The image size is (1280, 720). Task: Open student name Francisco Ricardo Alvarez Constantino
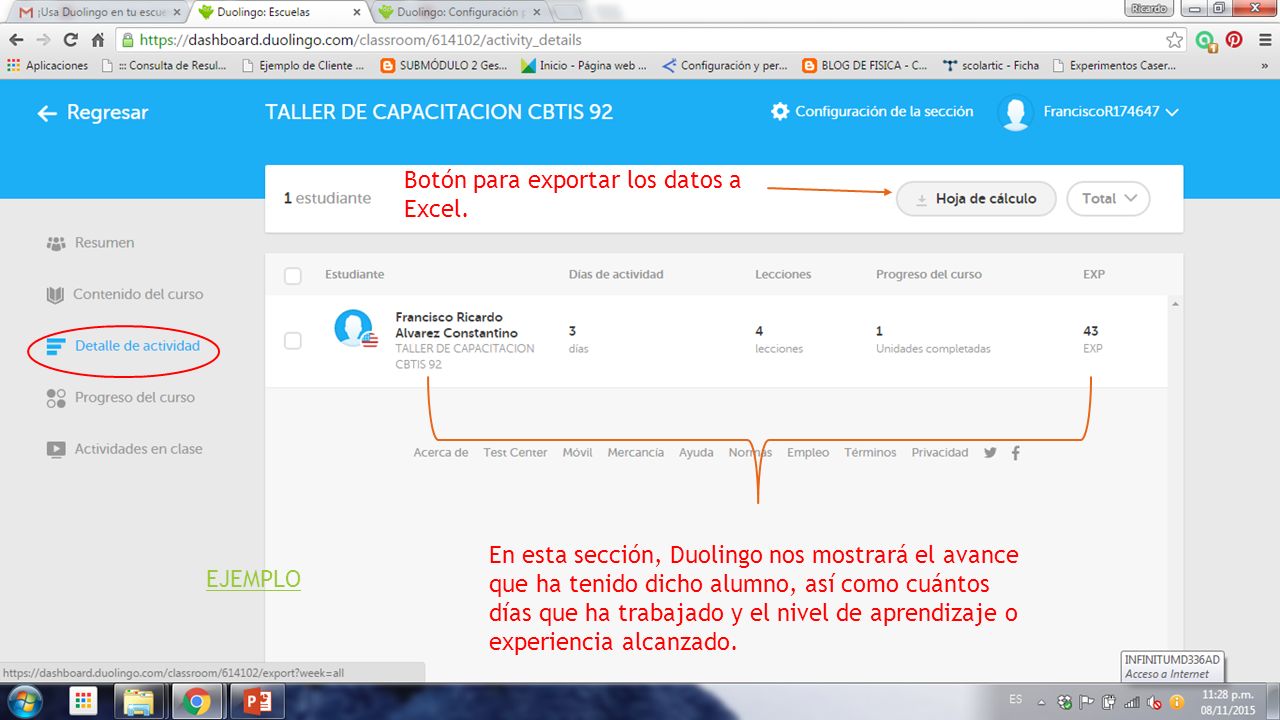coord(457,325)
